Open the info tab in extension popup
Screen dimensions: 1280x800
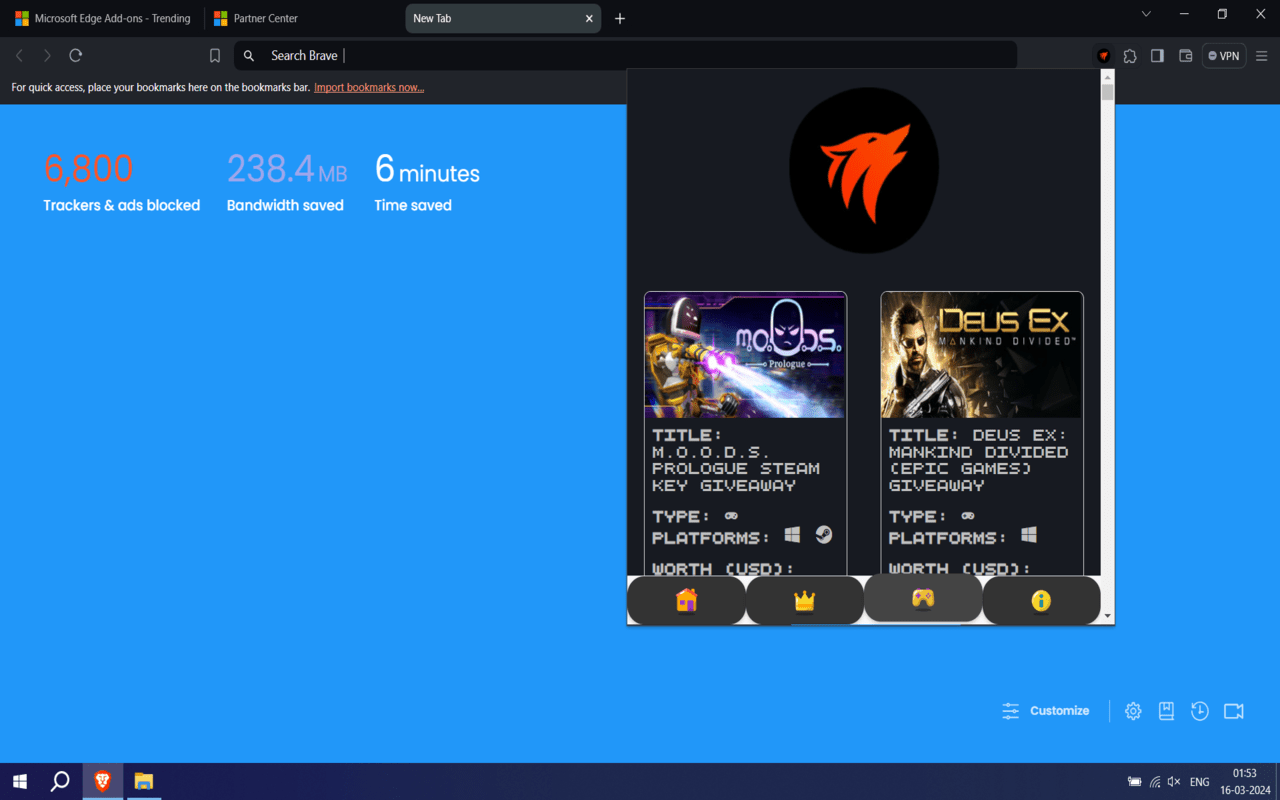tap(1041, 600)
